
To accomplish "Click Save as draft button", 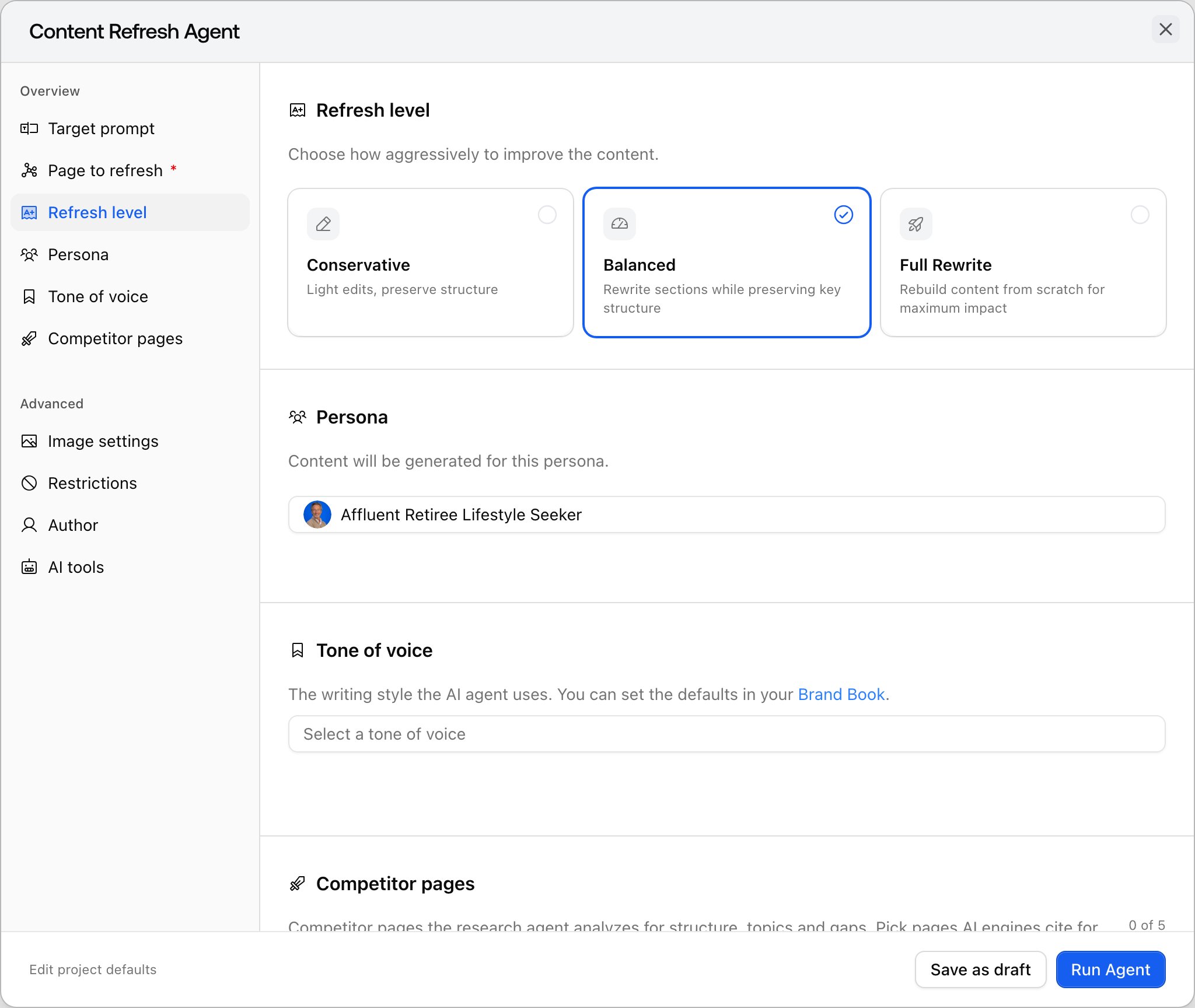I will click(x=980, y=970).
